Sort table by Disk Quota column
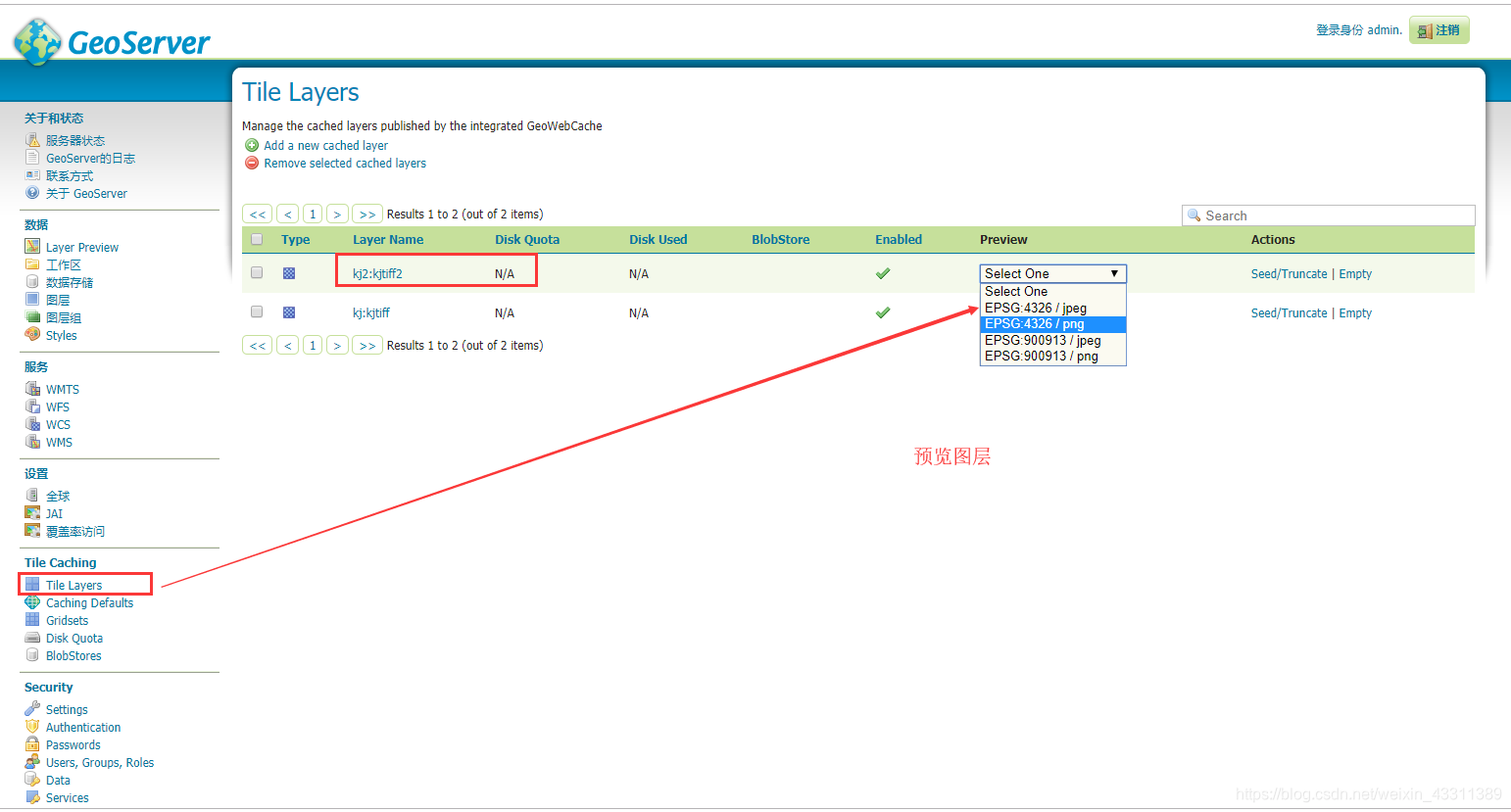Screen dimensions: 1511x812 coord(527,239)
